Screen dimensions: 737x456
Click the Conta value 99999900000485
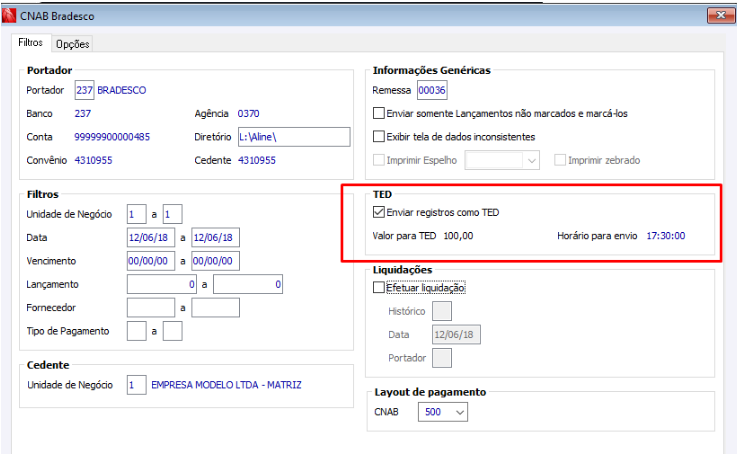coord(112,137)
